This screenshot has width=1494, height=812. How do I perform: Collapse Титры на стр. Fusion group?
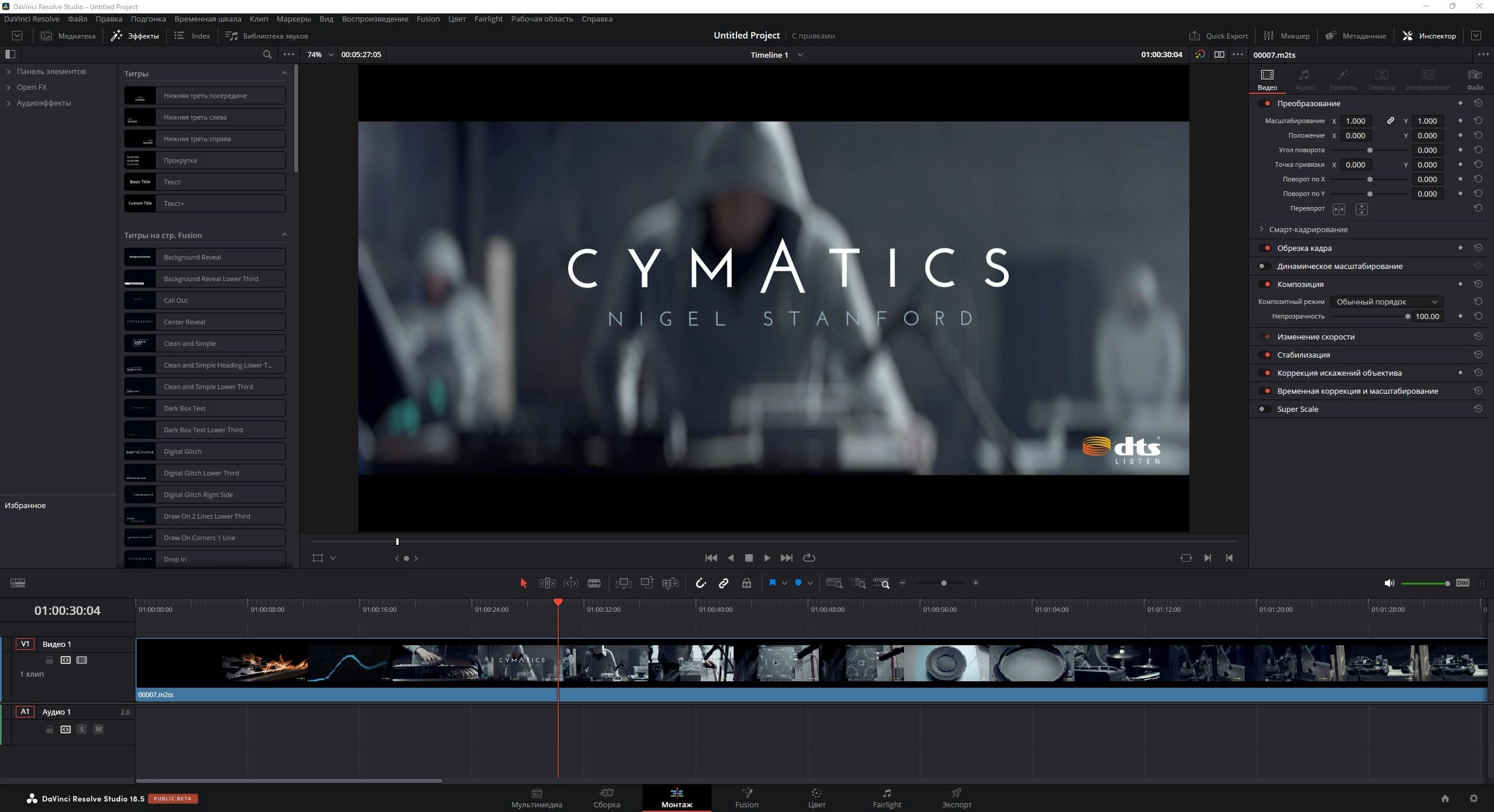point(284,235)
